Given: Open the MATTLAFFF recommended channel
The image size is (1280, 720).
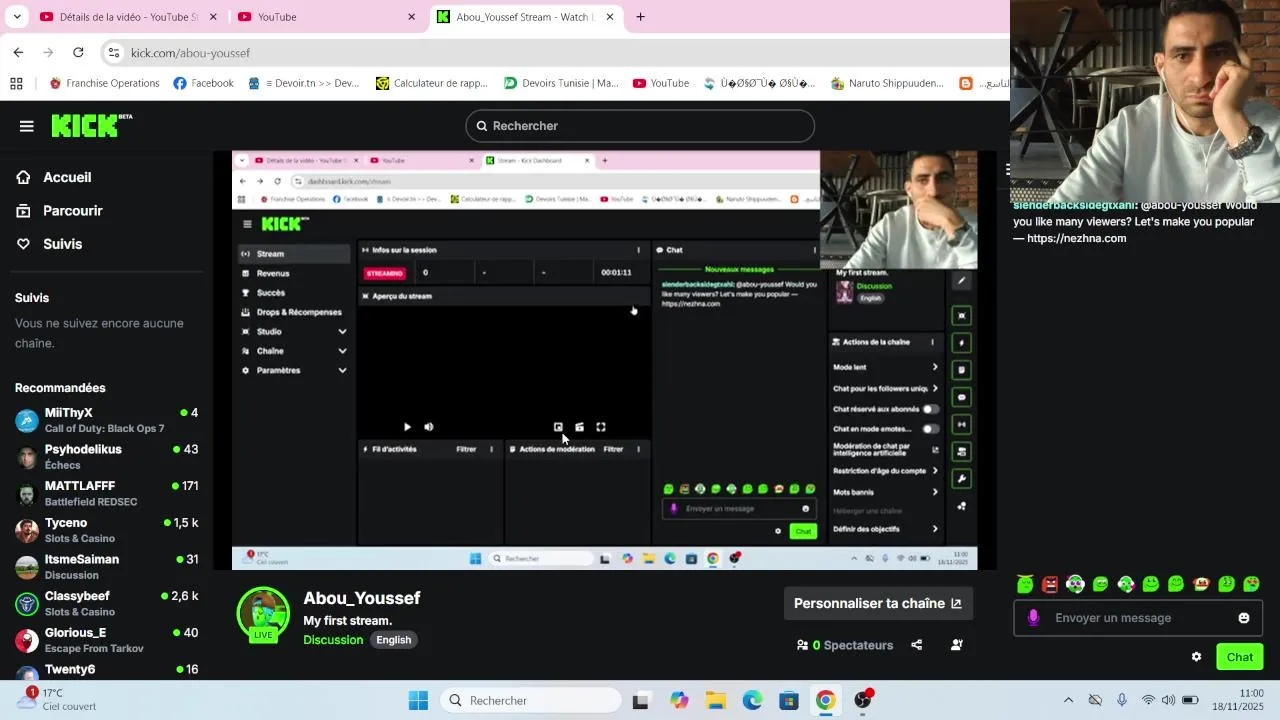Looking at the screenshot, I should point(106,493).
